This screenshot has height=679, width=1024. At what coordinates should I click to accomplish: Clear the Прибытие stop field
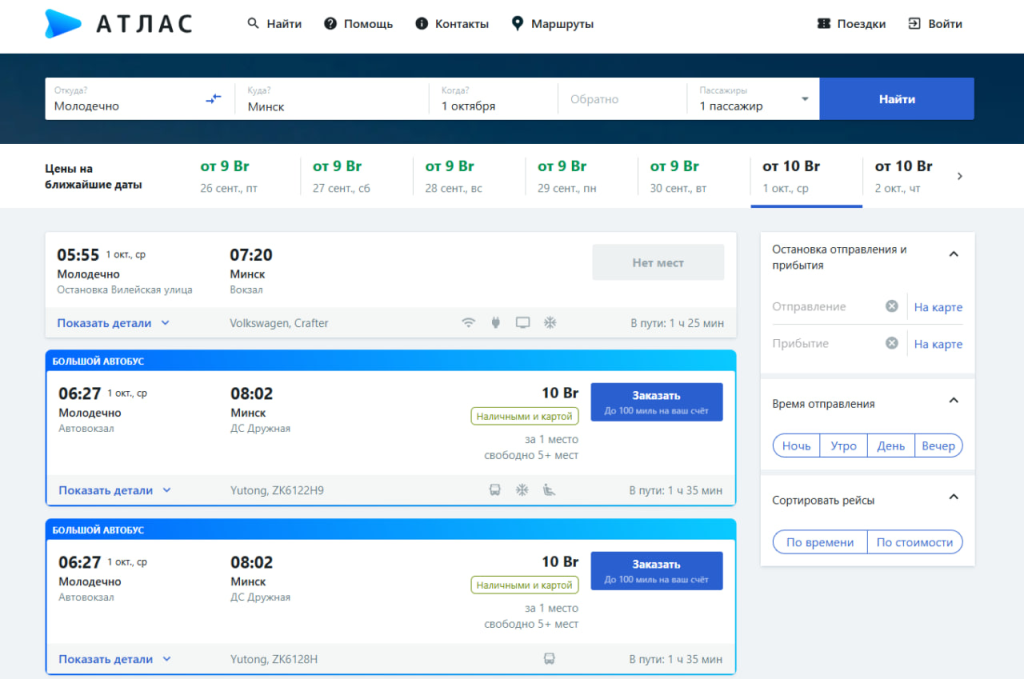click(891, 343)
